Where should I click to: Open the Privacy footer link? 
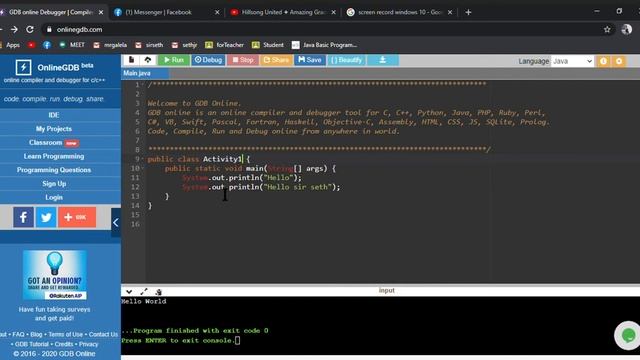[89, 344]
